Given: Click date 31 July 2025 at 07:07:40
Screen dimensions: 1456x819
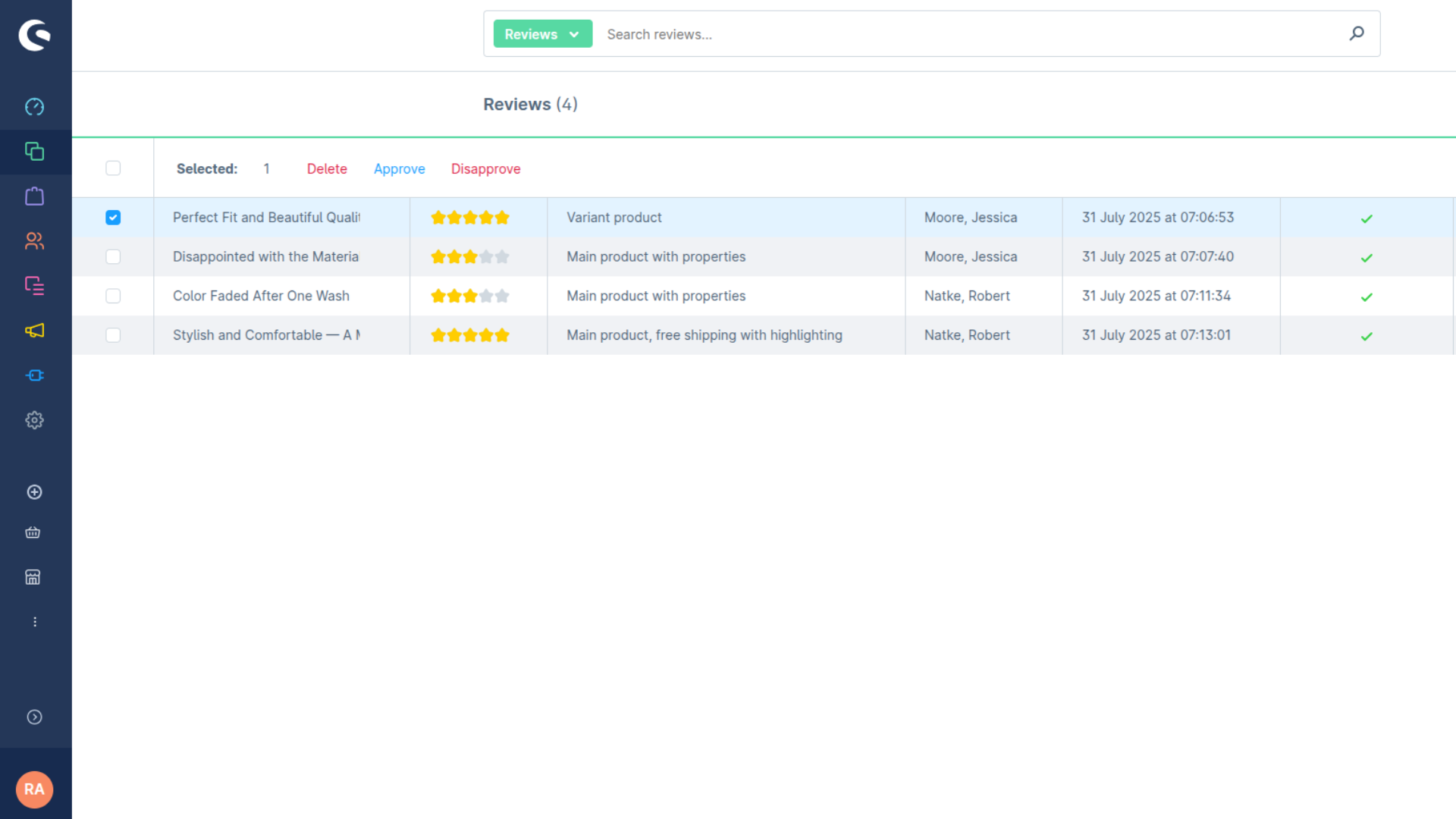Looking at the screenshot, I should click(1157, 257).
